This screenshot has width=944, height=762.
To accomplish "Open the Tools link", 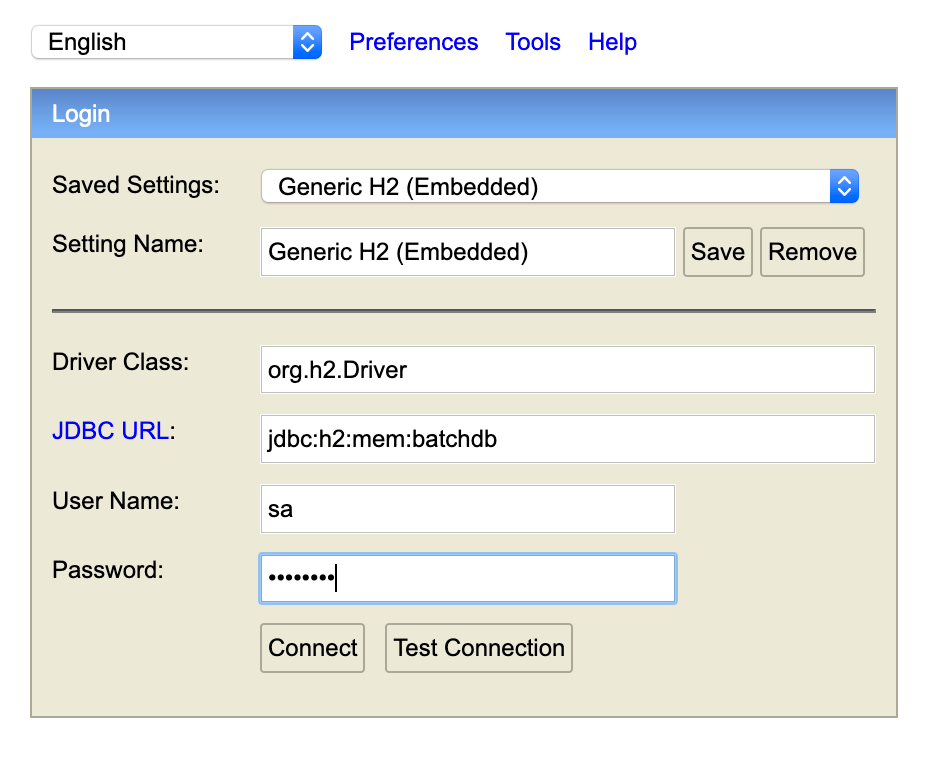I will point(533,42).
